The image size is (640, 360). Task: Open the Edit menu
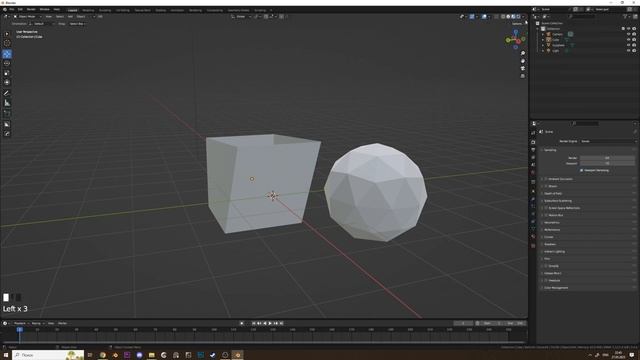point(20,9)
